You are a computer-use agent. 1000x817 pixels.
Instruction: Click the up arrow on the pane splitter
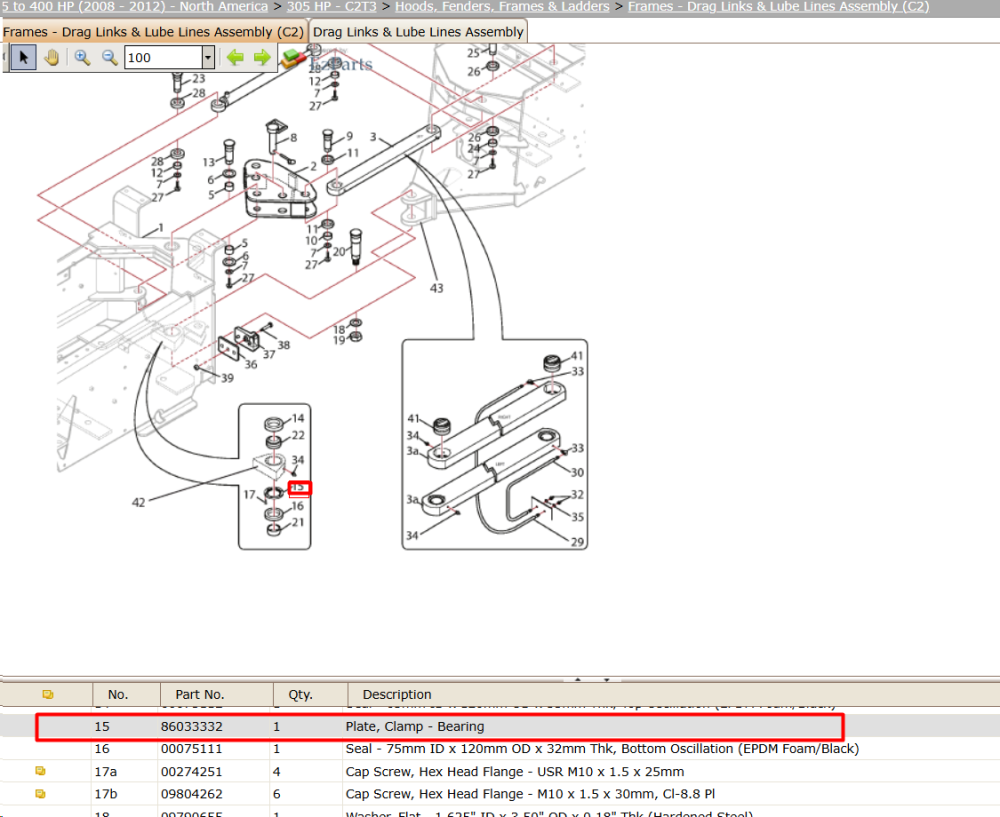[578, 679]
